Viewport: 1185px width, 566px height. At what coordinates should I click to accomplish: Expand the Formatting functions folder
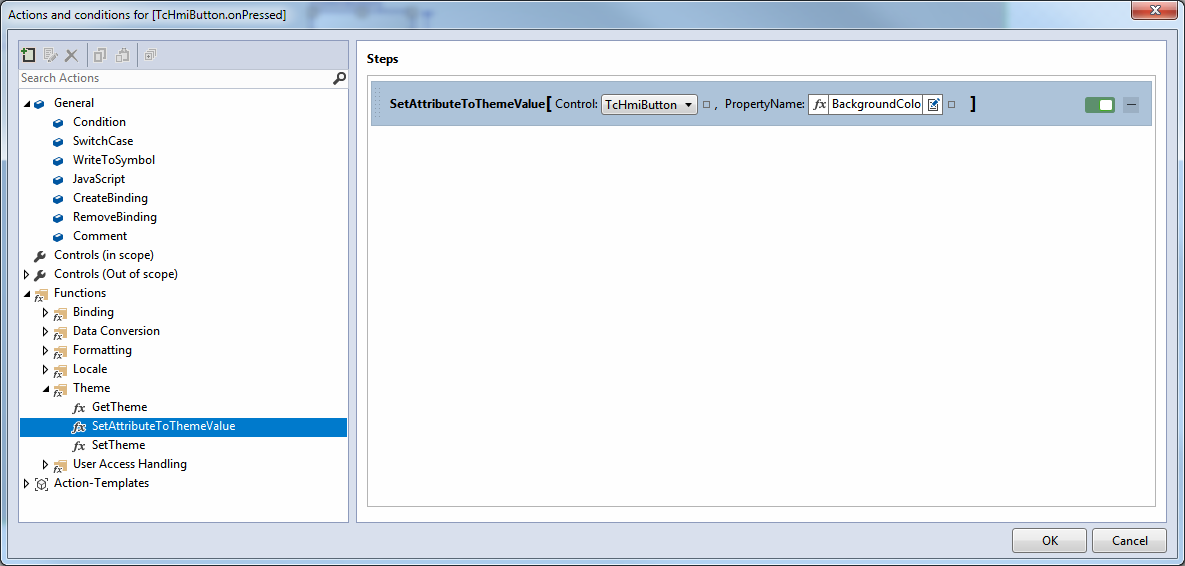click(45, 350)
